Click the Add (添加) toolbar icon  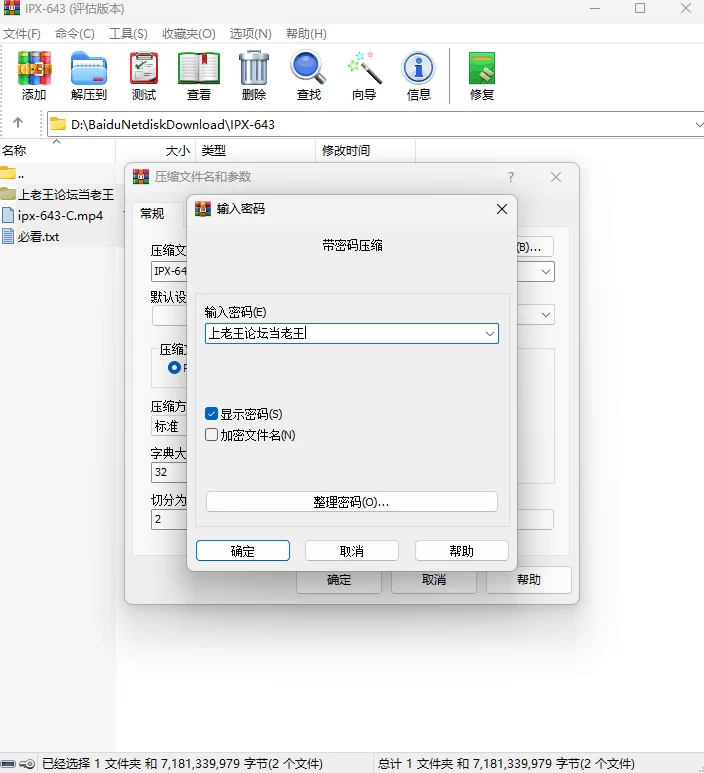click(34, 75)
